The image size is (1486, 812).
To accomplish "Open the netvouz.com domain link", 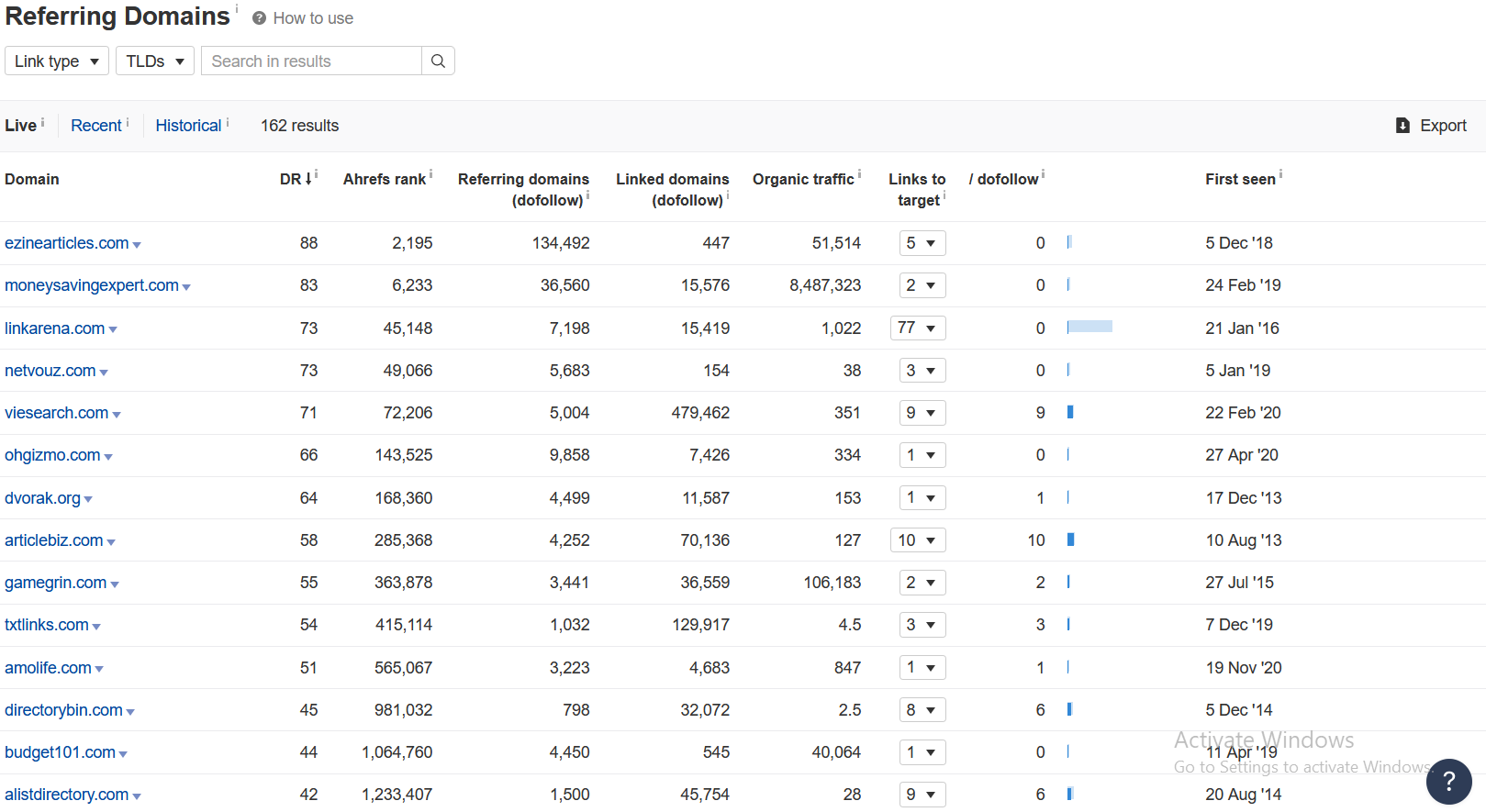I will pos(50,371).
